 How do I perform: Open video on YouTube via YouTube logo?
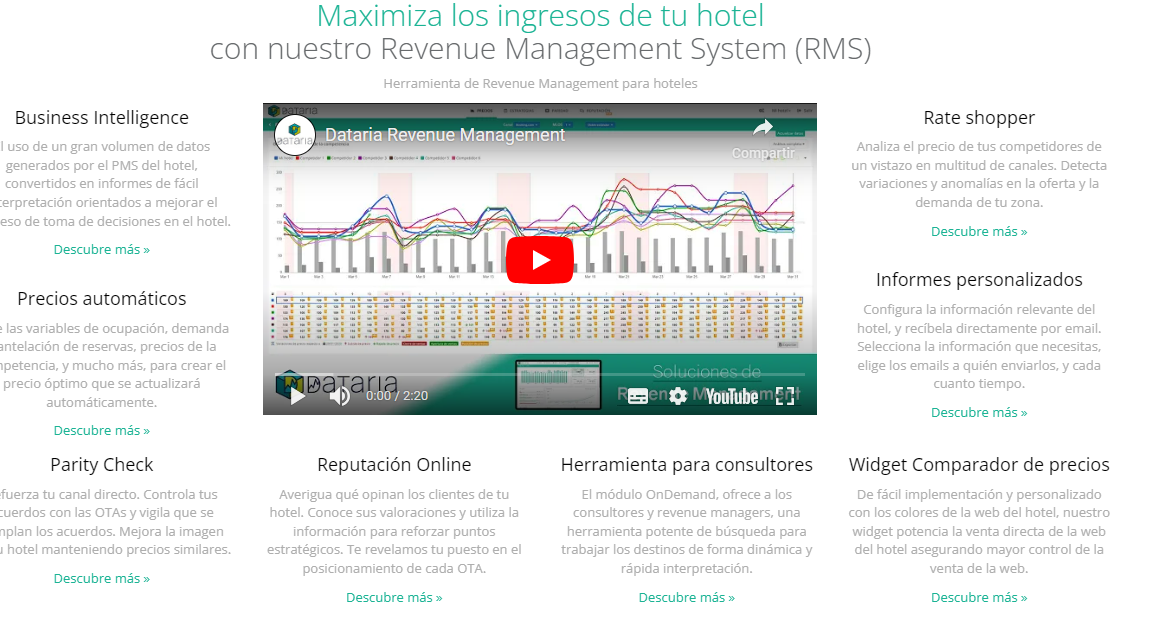coord(732,397)
